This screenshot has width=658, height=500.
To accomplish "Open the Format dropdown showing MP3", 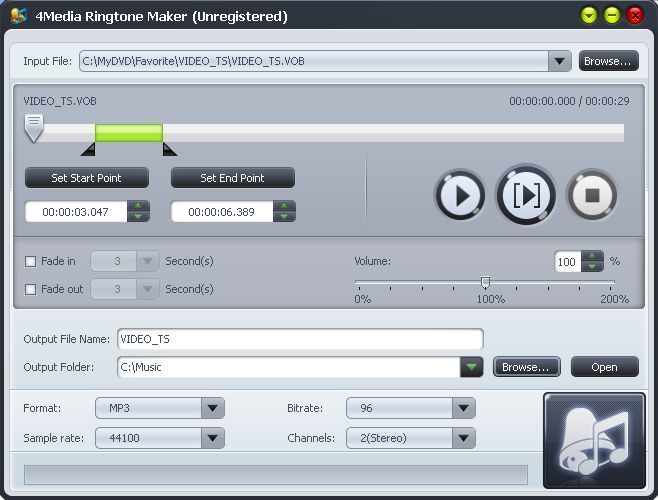I will [x=212, y=408].
